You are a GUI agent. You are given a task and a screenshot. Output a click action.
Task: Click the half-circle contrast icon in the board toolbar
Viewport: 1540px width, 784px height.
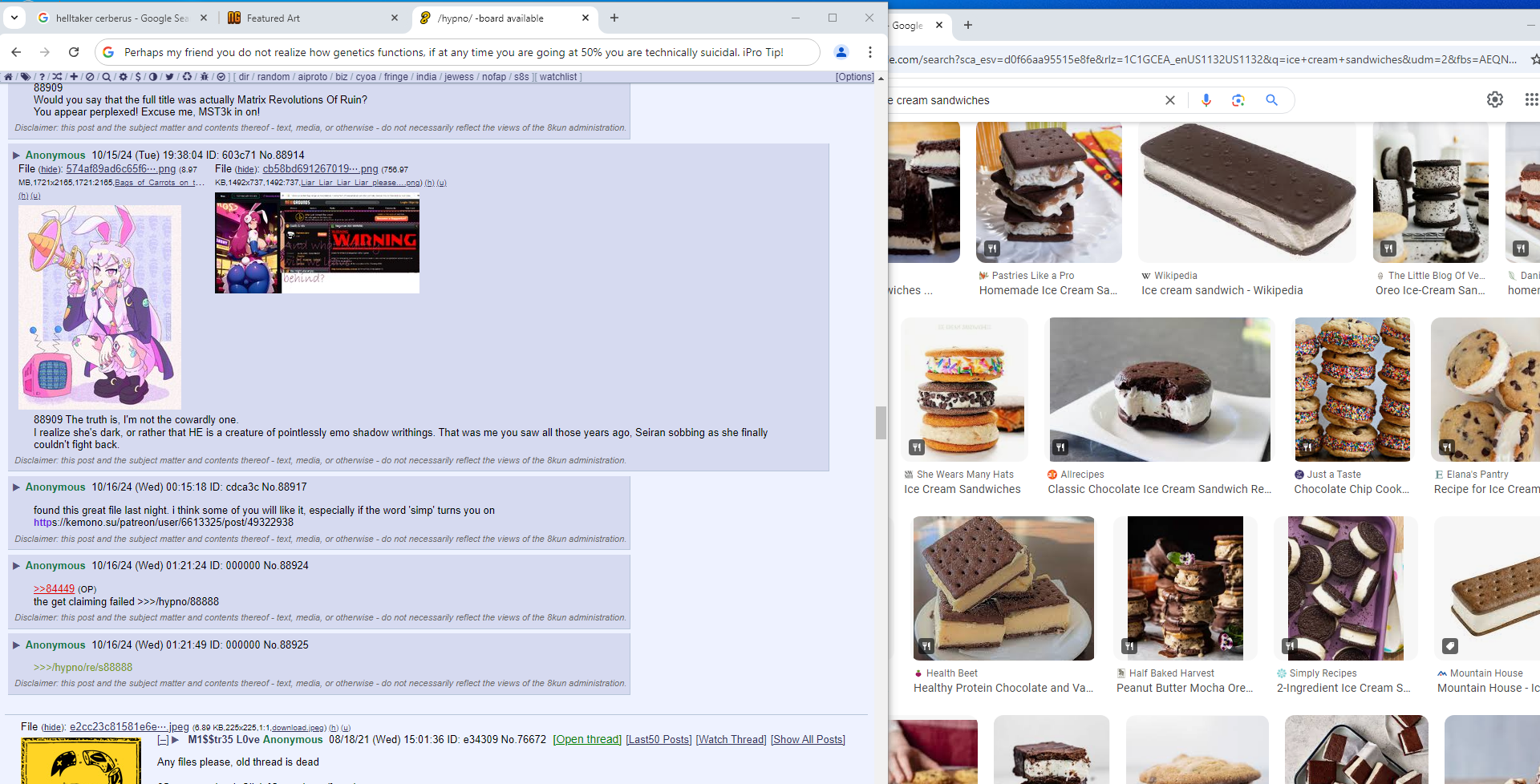pyautogui.click(x=152, y=77)
